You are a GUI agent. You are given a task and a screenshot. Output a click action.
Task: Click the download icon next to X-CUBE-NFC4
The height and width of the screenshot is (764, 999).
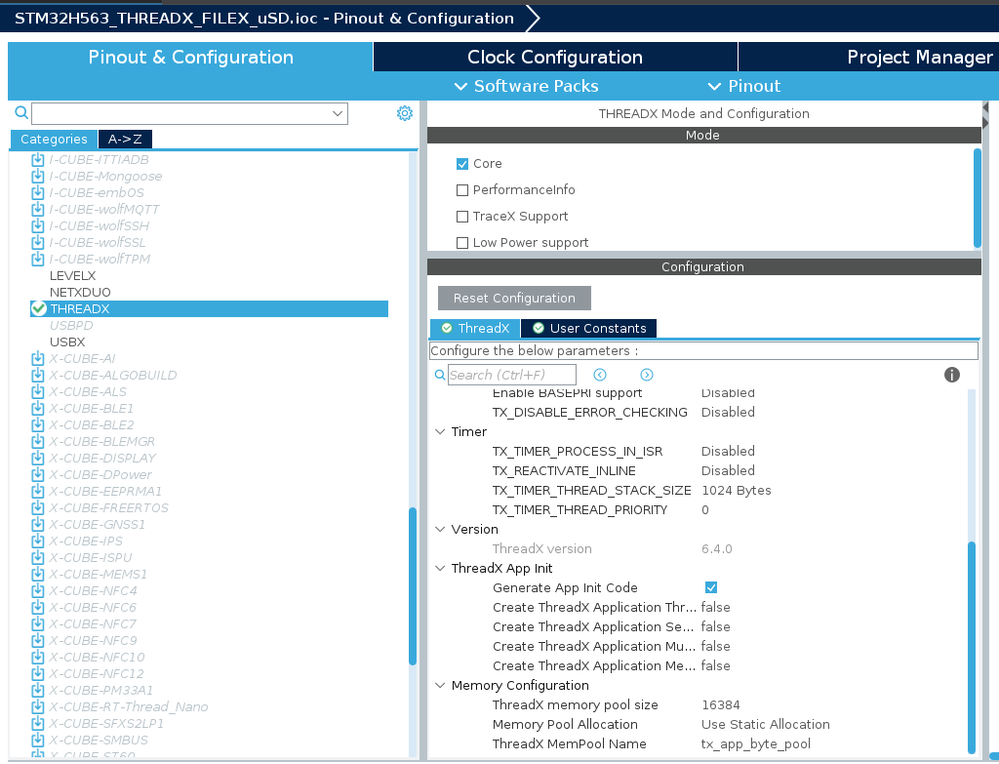[38, 590]
